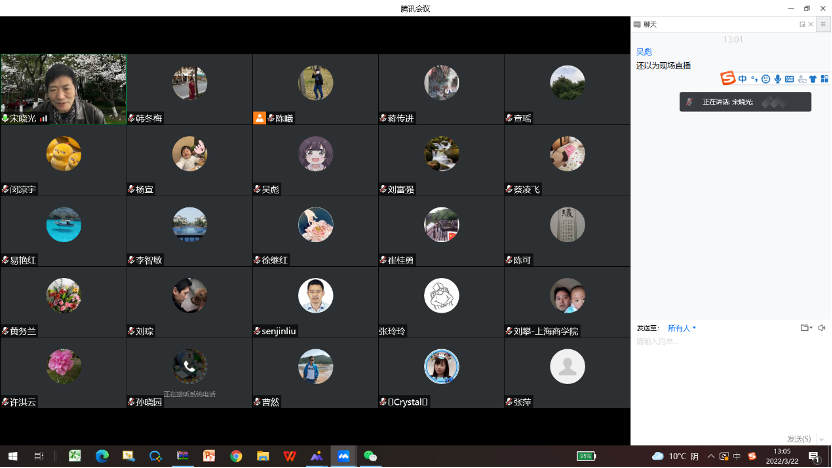Click sender name 吴彪 in chat

click(644, 51)
